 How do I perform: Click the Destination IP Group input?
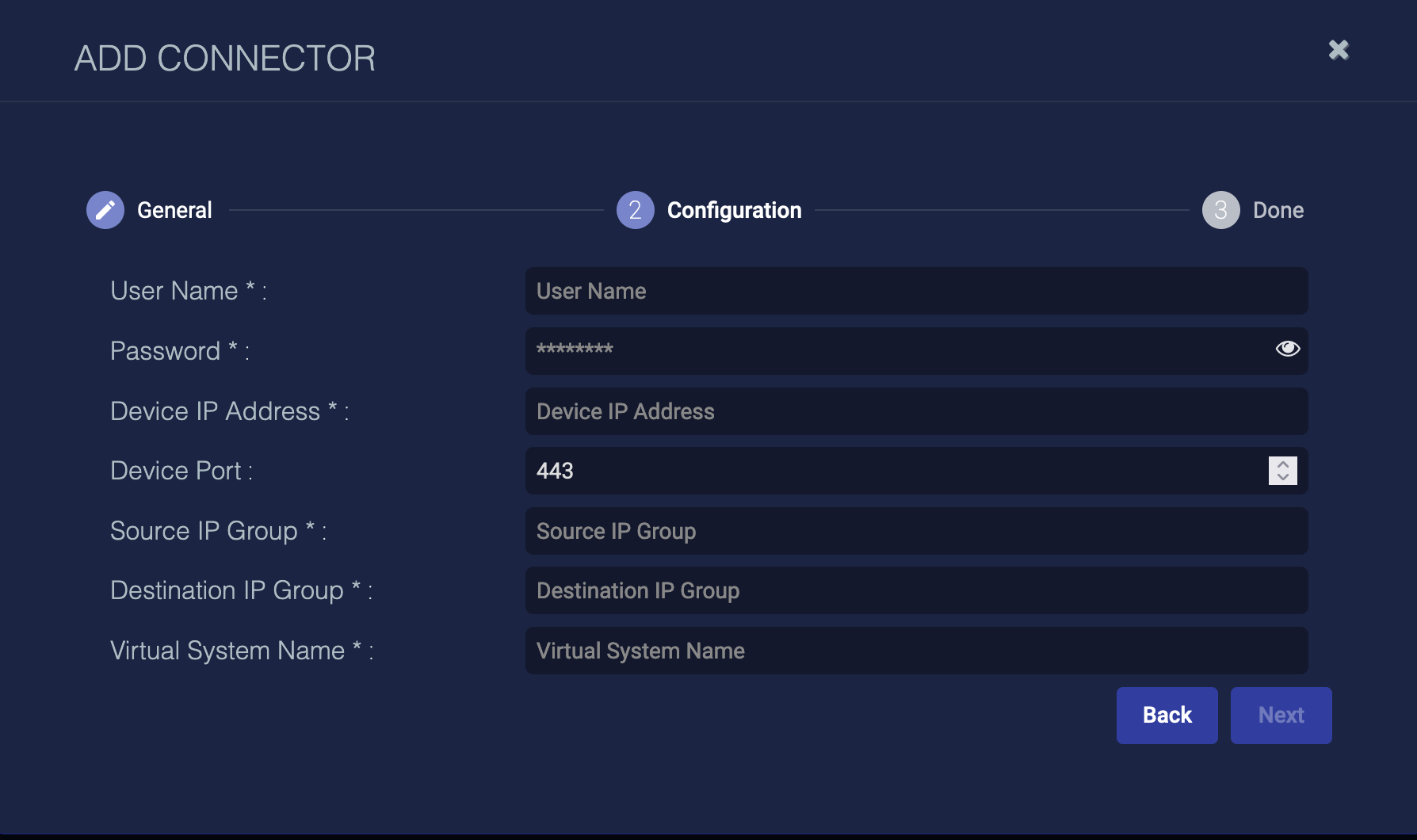(x=915, y=590)
